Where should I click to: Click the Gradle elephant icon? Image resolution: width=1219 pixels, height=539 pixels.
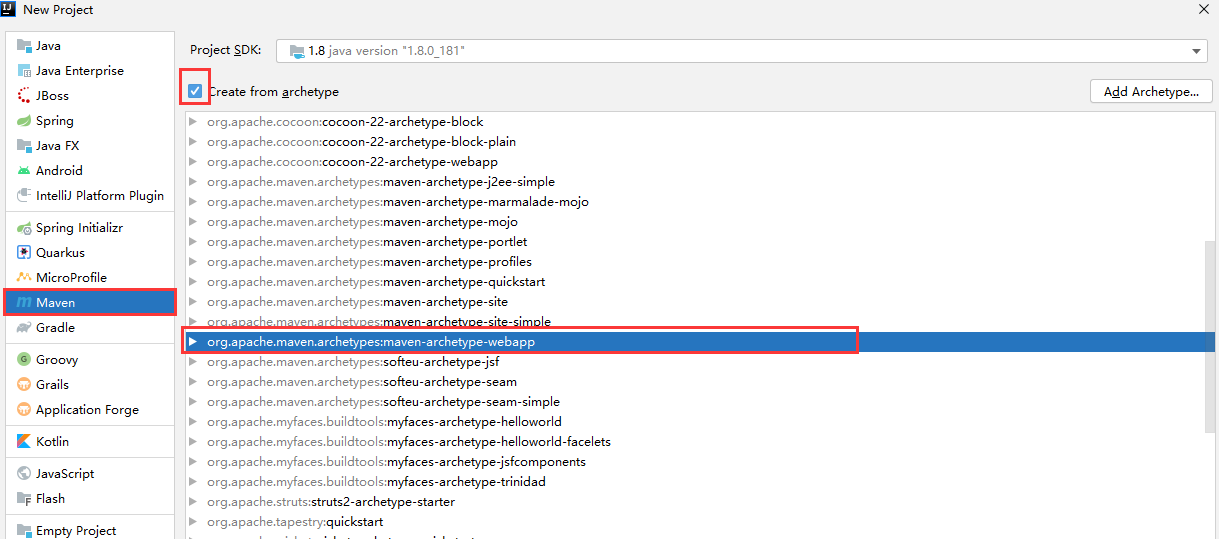(24, 328)
